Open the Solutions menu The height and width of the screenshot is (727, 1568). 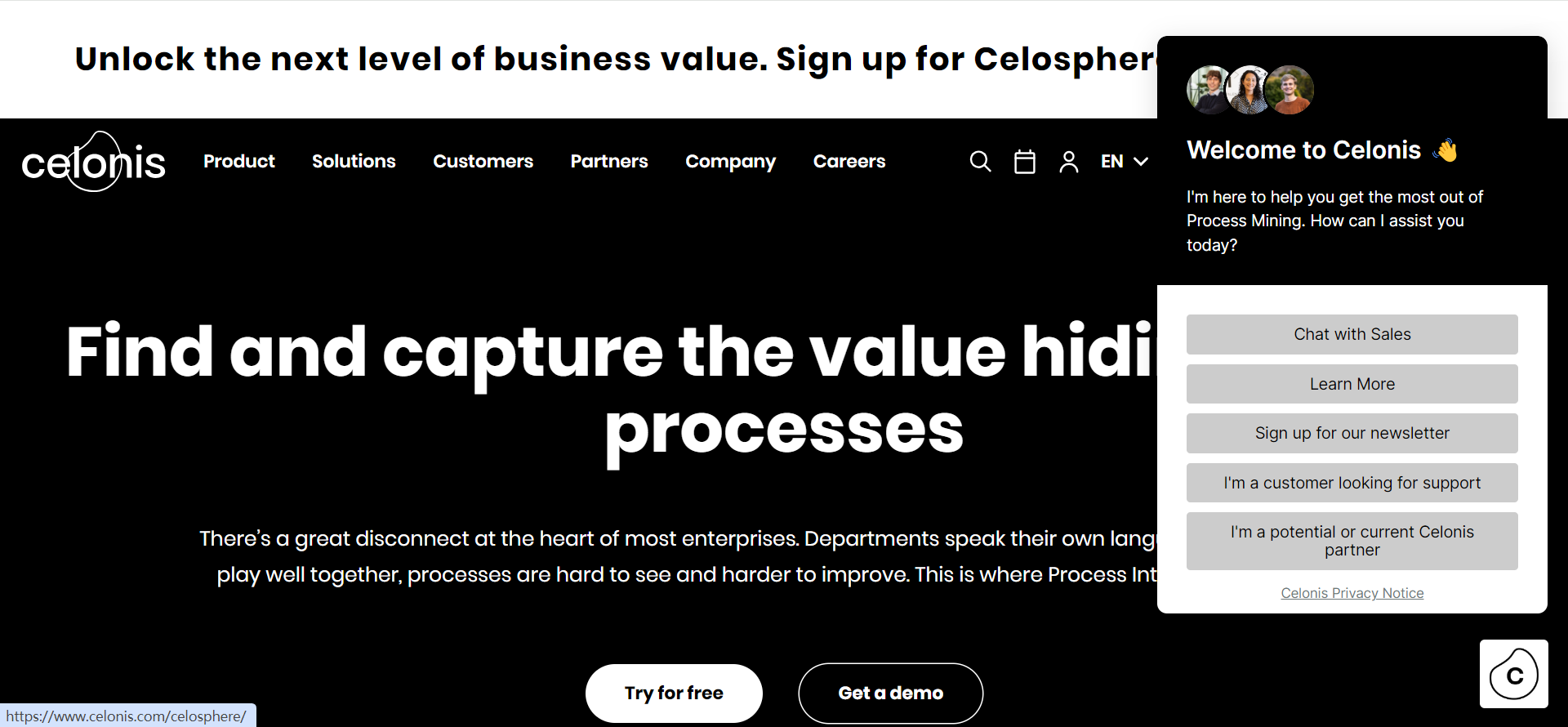354,161
